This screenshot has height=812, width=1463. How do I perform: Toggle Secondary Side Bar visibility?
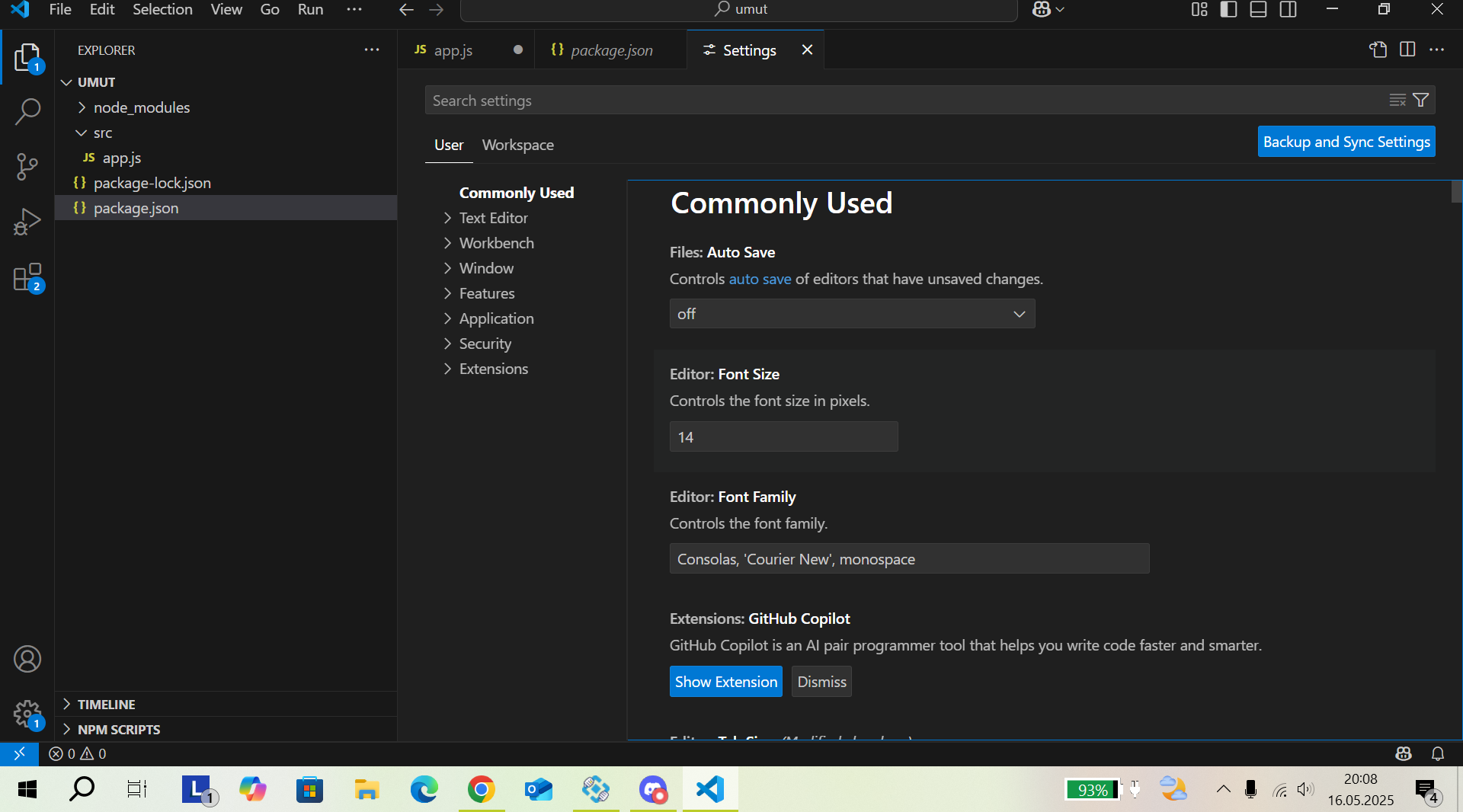click(x=1289, y=9)
